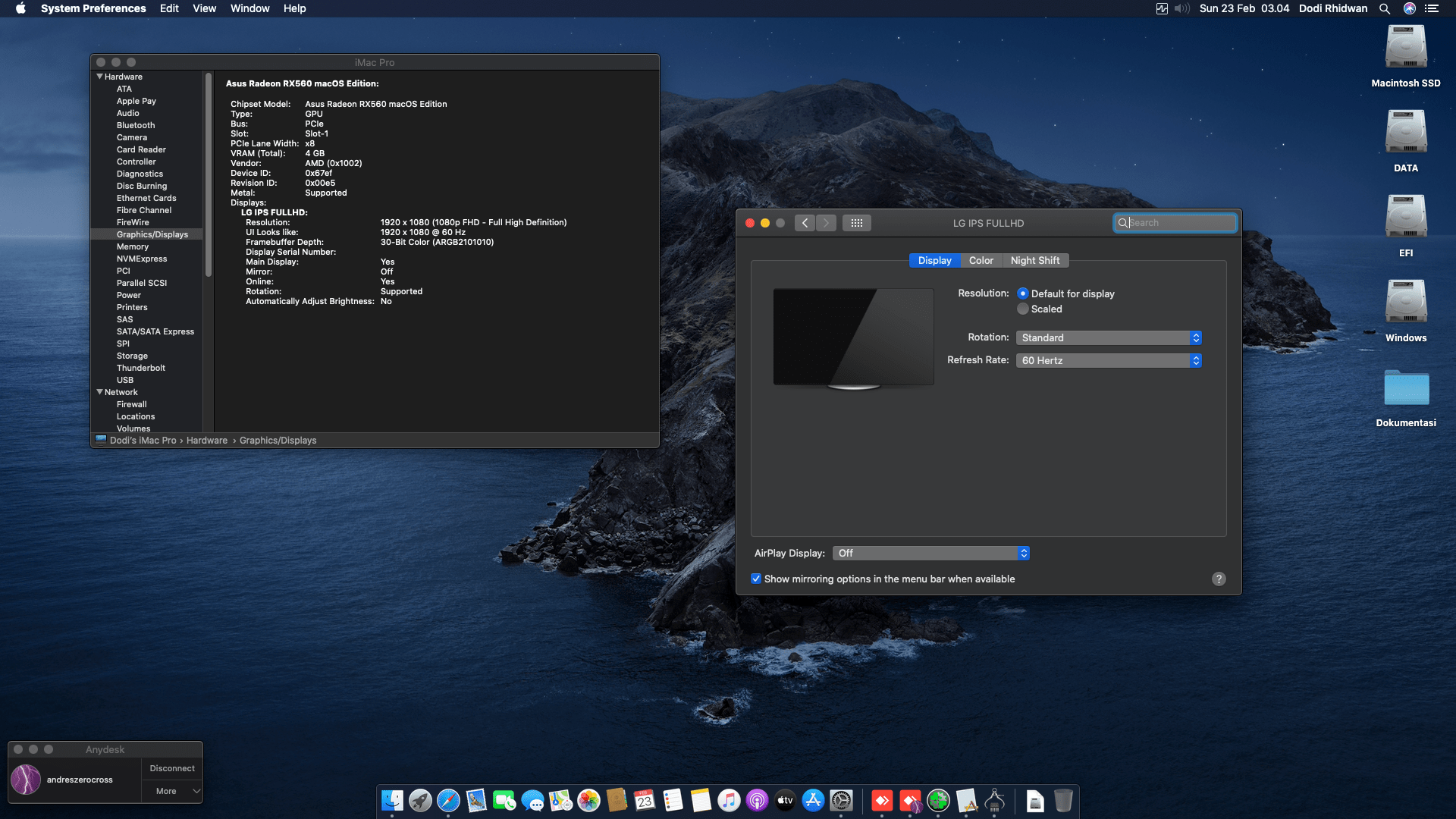Open the View menu
Viewport: 1456px width, 819px height.
pyautogui.click(x=204, y=8)
